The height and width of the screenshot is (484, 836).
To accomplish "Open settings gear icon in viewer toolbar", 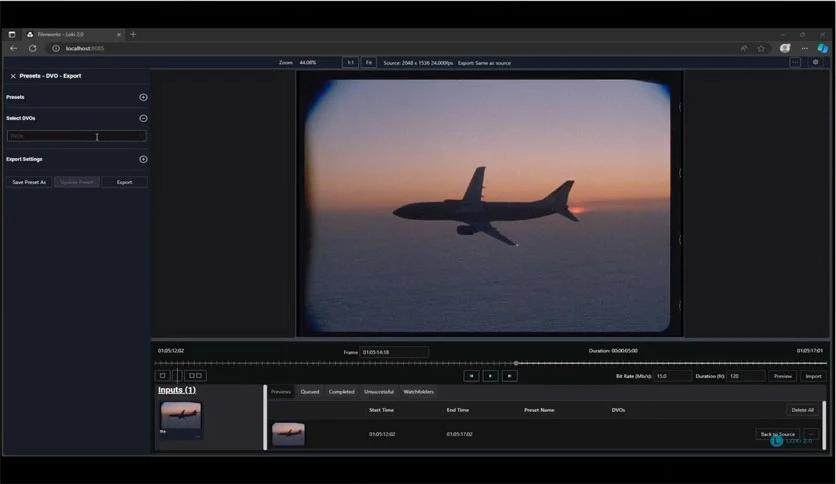I will (815, 62).
